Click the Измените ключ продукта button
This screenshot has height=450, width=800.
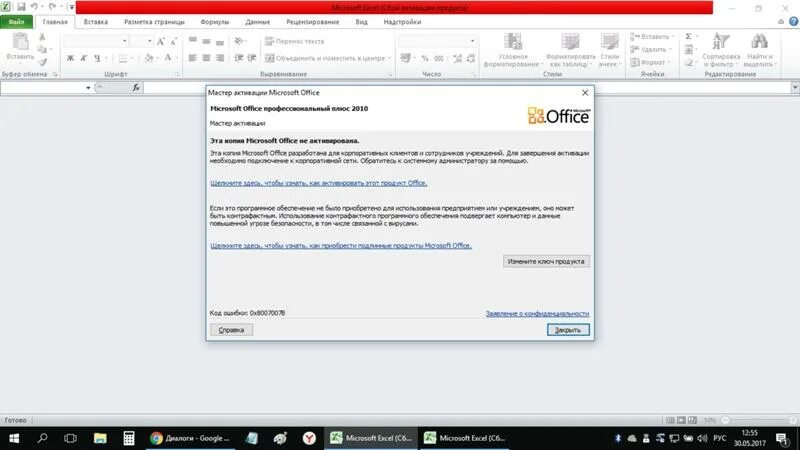pyautogui.click(x=546, y=261)
